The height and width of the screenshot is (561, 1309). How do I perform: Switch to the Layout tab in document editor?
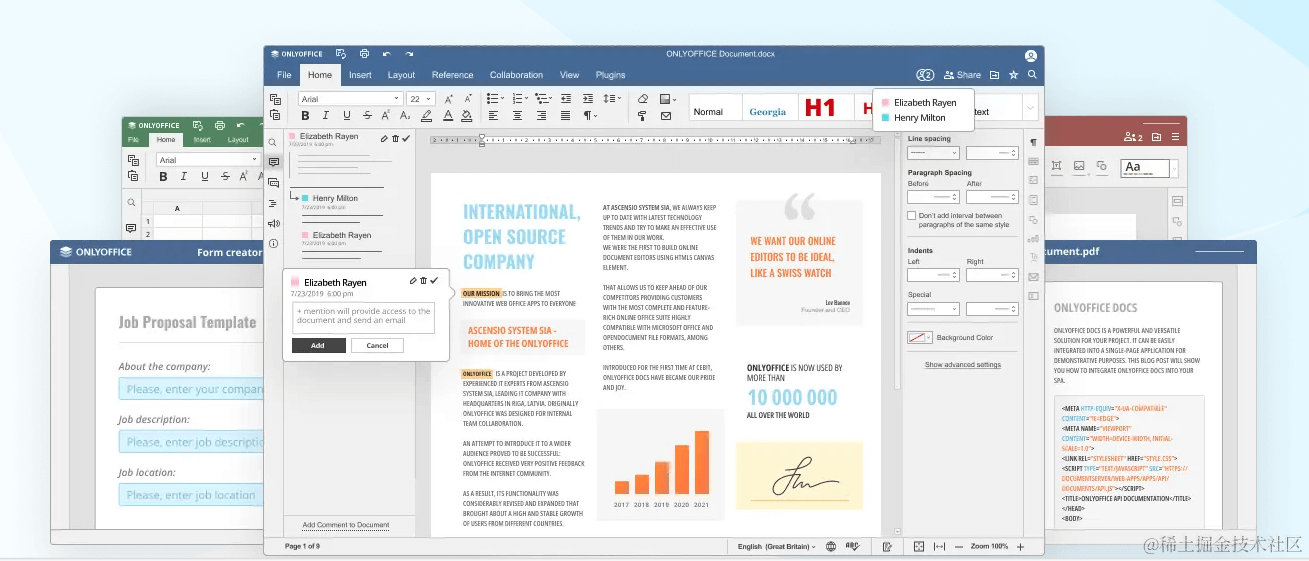coord(401,75)
